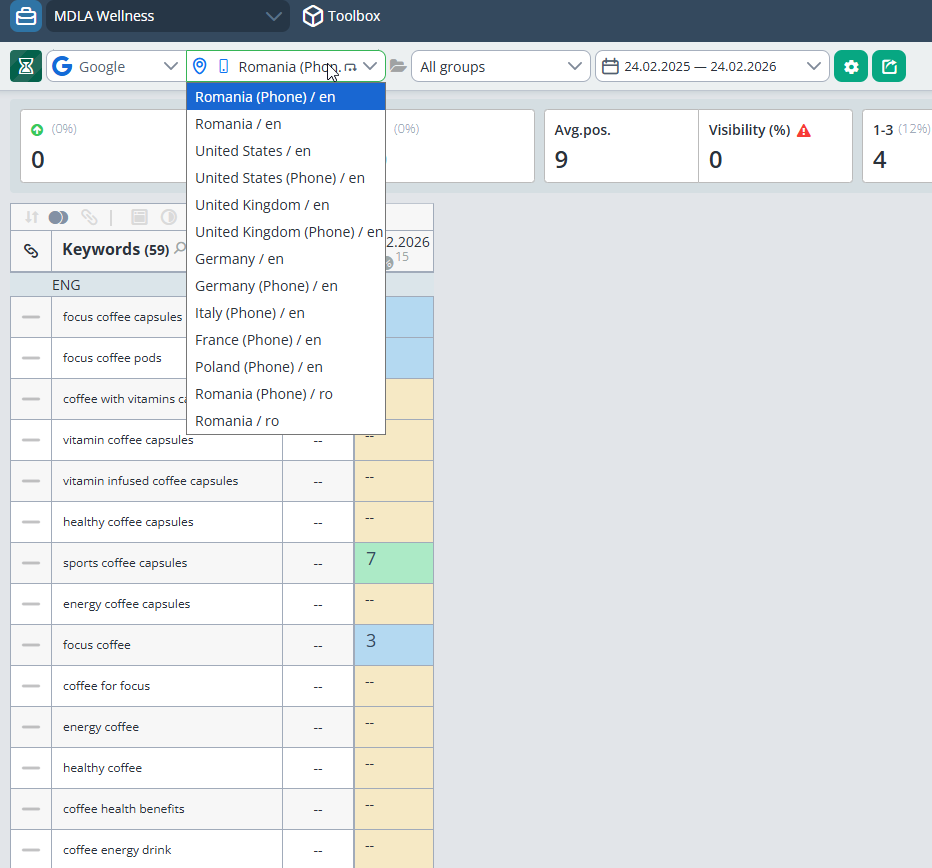This screenshot has height=868, width=932.
Task: Click the green up-arrow improved indicator
Action: (x=37, y=130)
